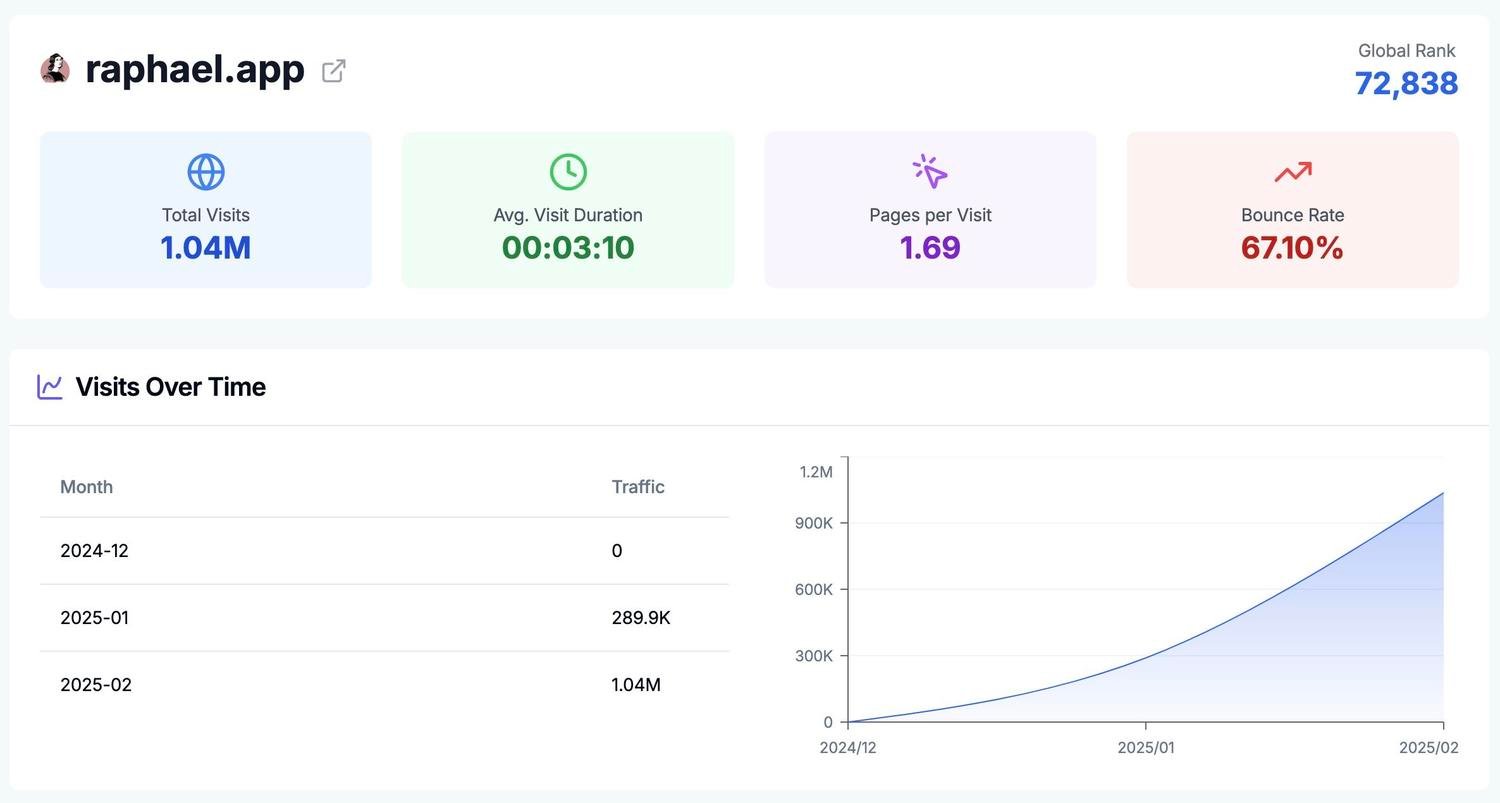The image size is (1500, 803).
Task: Click the Bounce Rate 67.10% value
Action: (x=1292, y=247)
